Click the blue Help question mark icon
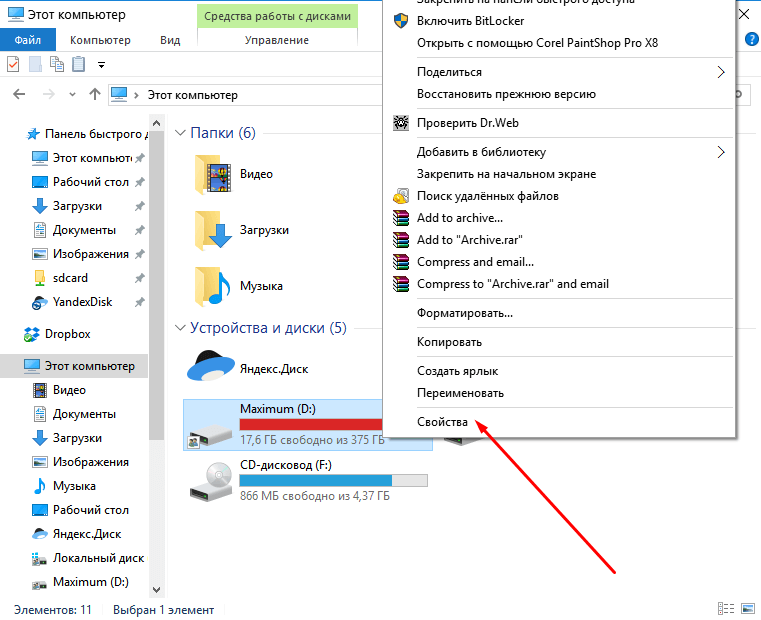The image size is (761, 620). (751, 39)
